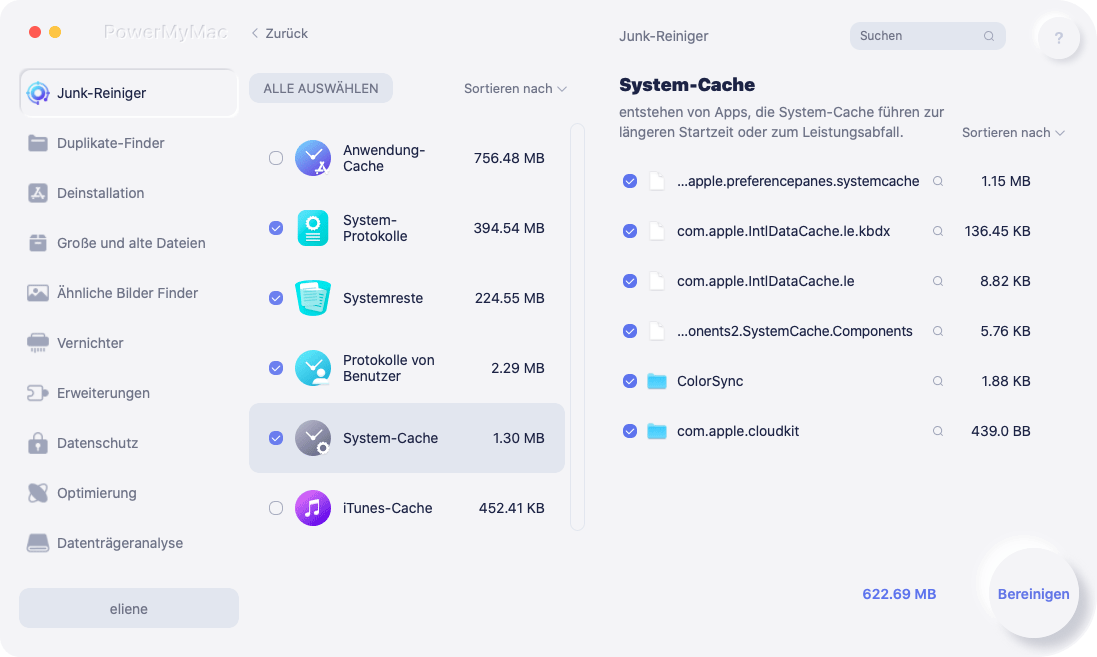
Task: Click the Junk-Reiniger sidebar icon
Action: tap(38, 93)
